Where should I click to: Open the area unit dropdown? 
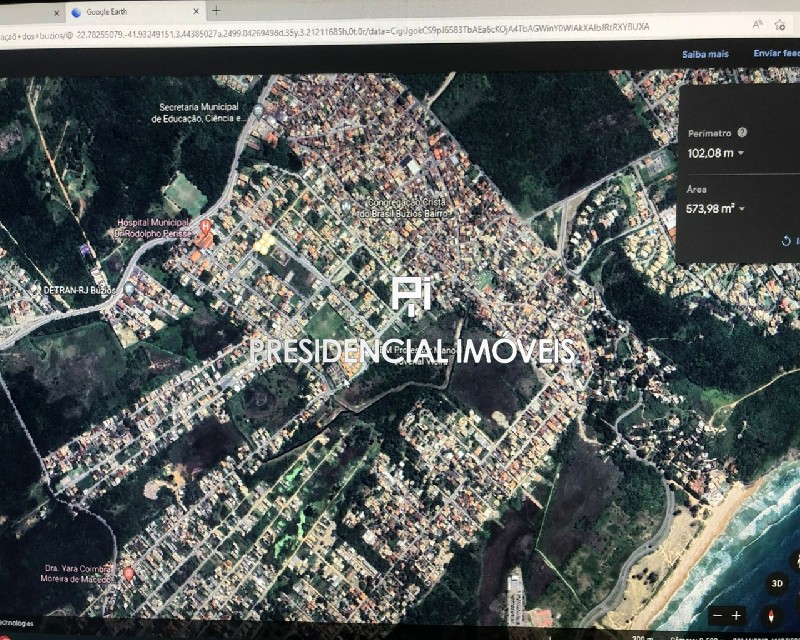pyautogui.click(x=742, y=209)
